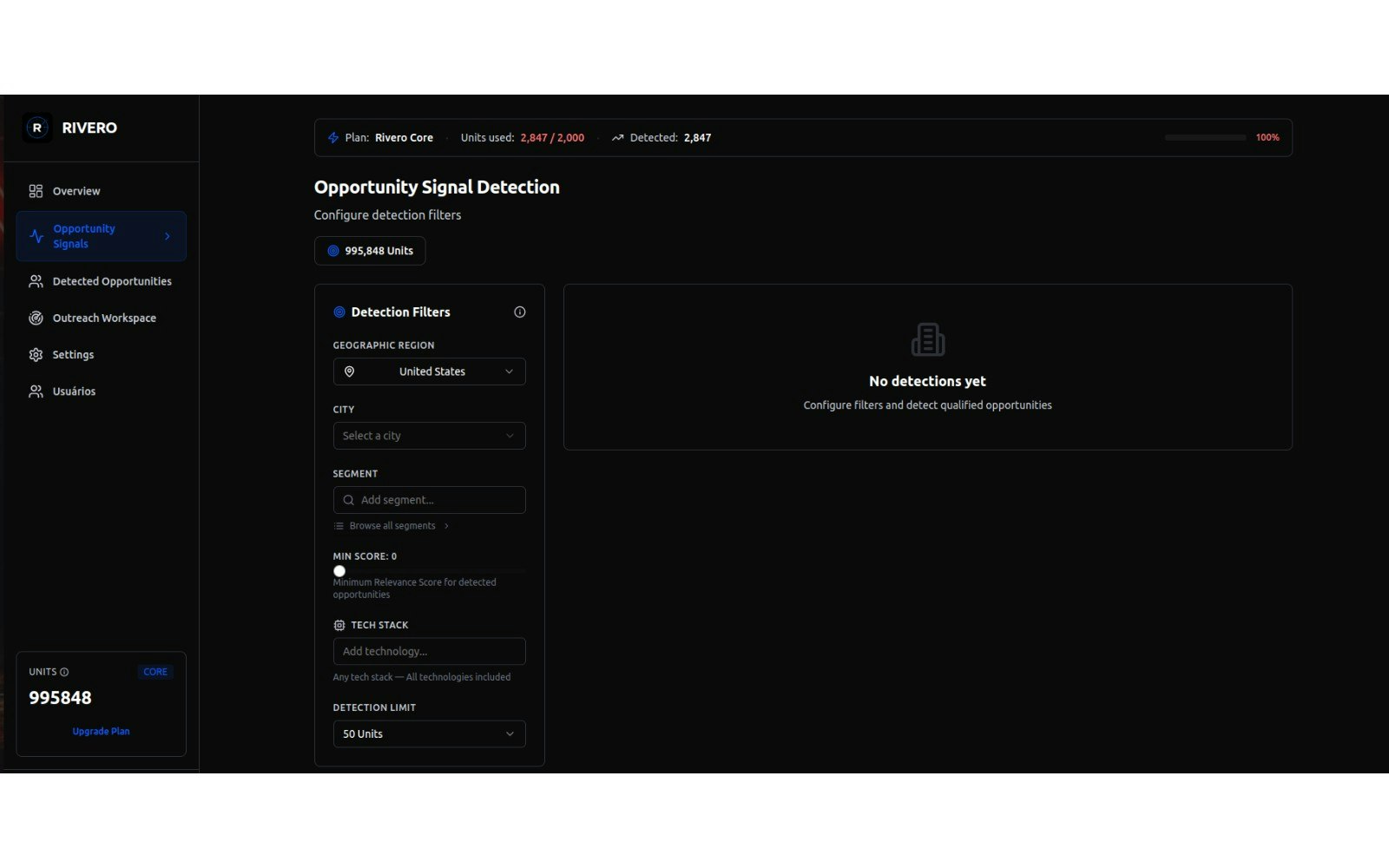Click the Opportunity Signals waveform icon

pos(36,235)
